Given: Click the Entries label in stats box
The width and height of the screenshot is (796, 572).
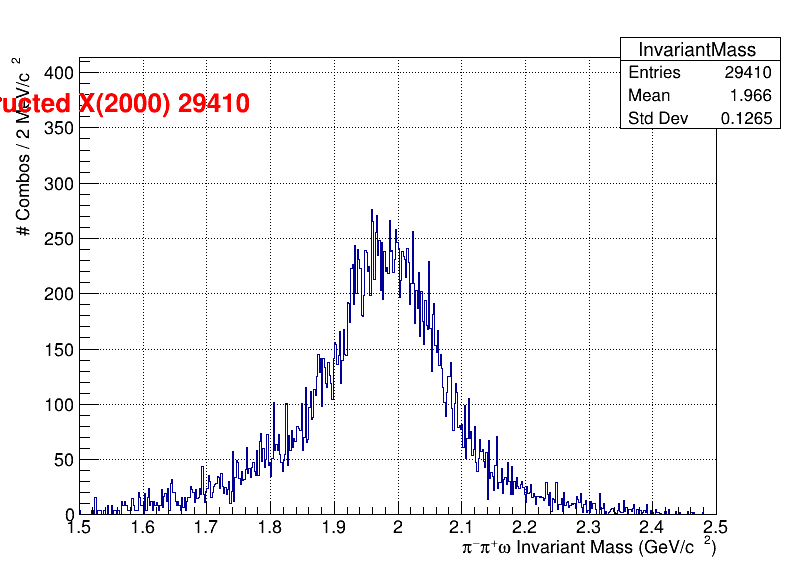Looking at the screenshot, I should tap(654, 73).
